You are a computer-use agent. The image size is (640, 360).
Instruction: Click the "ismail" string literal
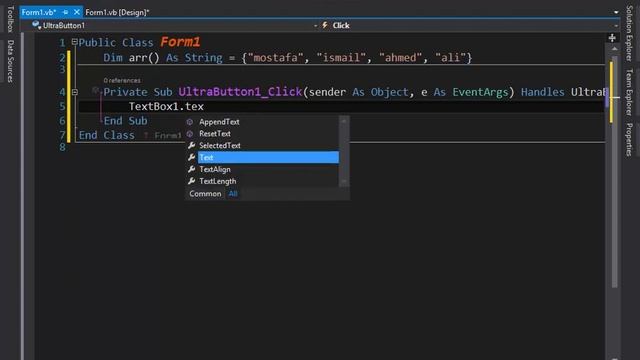341,58
